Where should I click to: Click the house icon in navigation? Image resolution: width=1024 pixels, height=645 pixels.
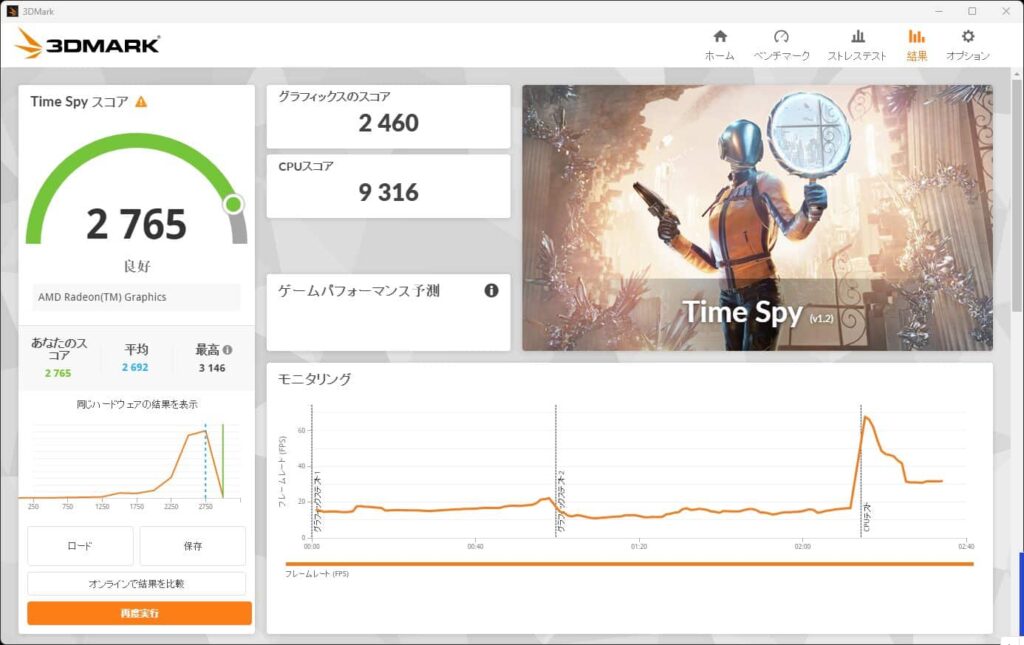[x=720, y=37]
